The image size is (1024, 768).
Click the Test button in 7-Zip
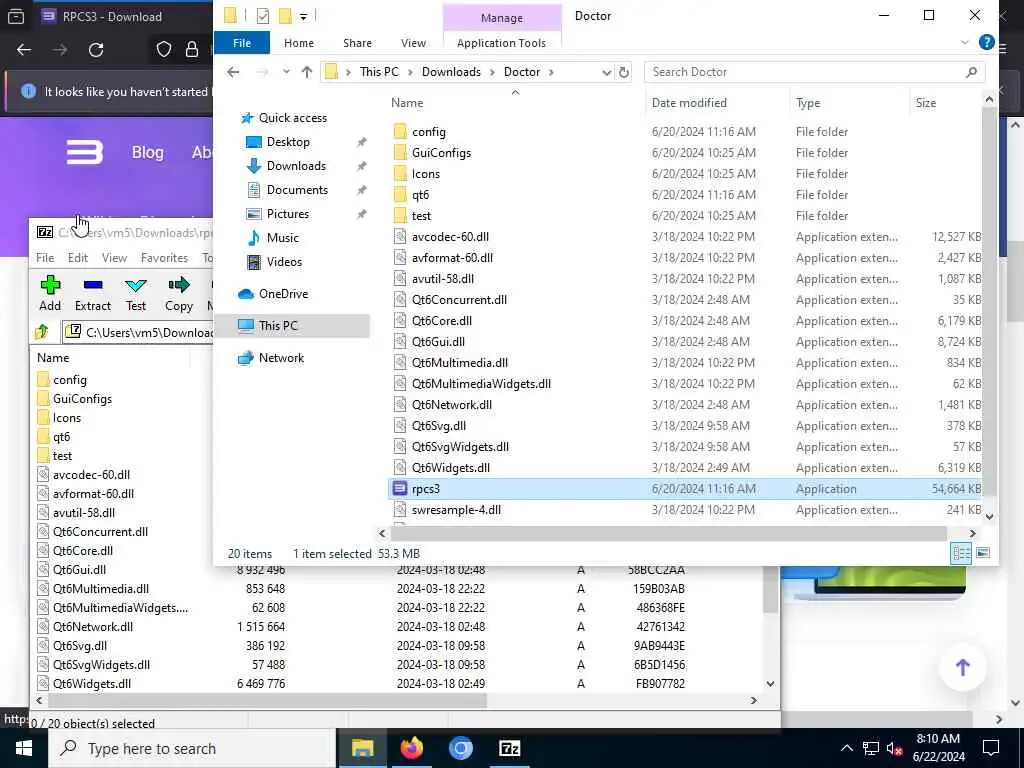click(136, 293)
